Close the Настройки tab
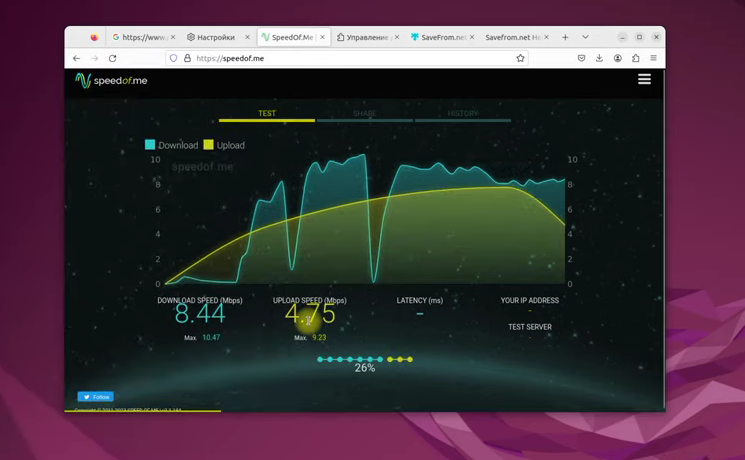The image size is (745, 460). [247, 37]
